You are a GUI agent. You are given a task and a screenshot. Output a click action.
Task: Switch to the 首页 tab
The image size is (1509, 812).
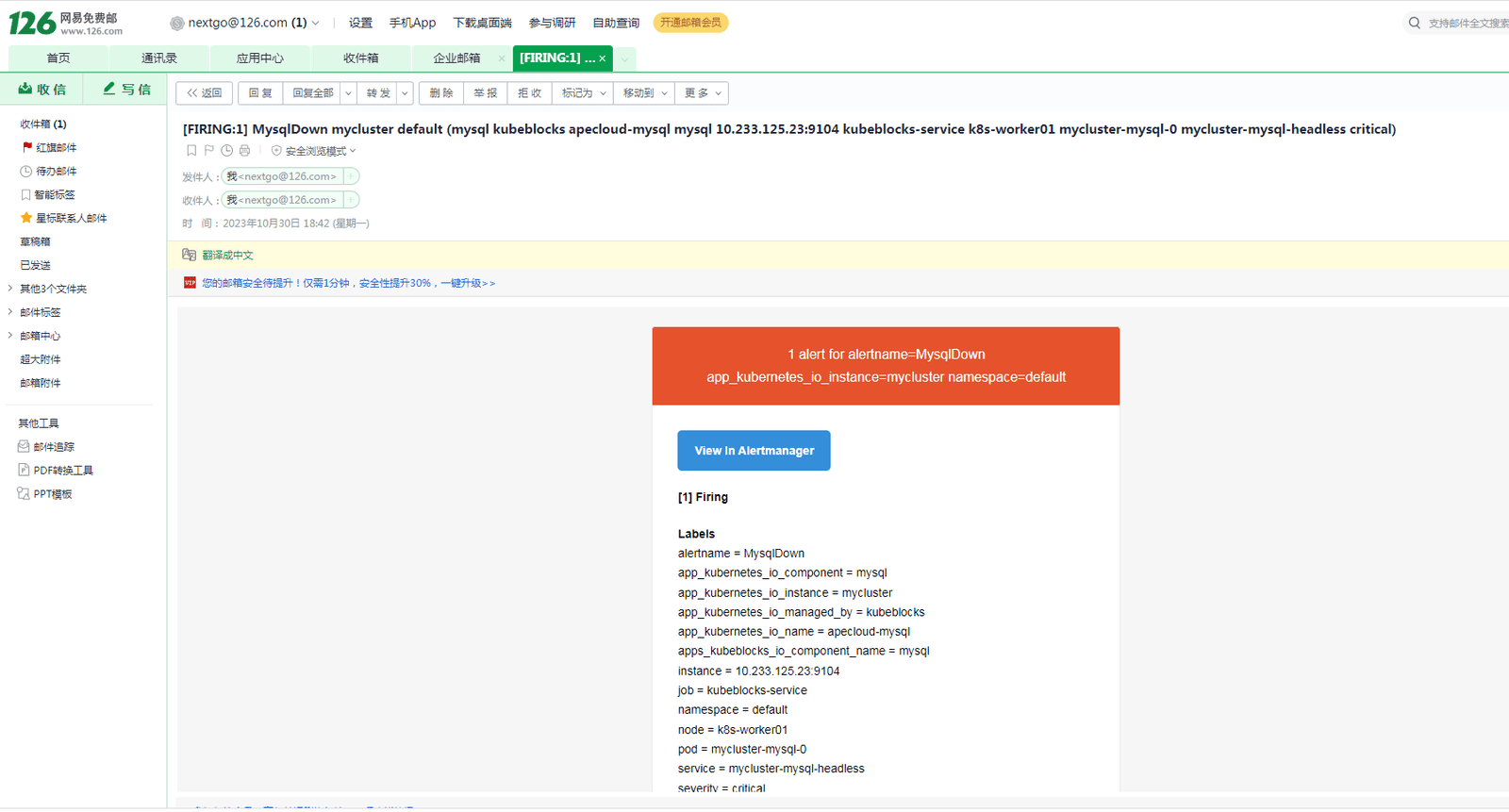point(58,58)
